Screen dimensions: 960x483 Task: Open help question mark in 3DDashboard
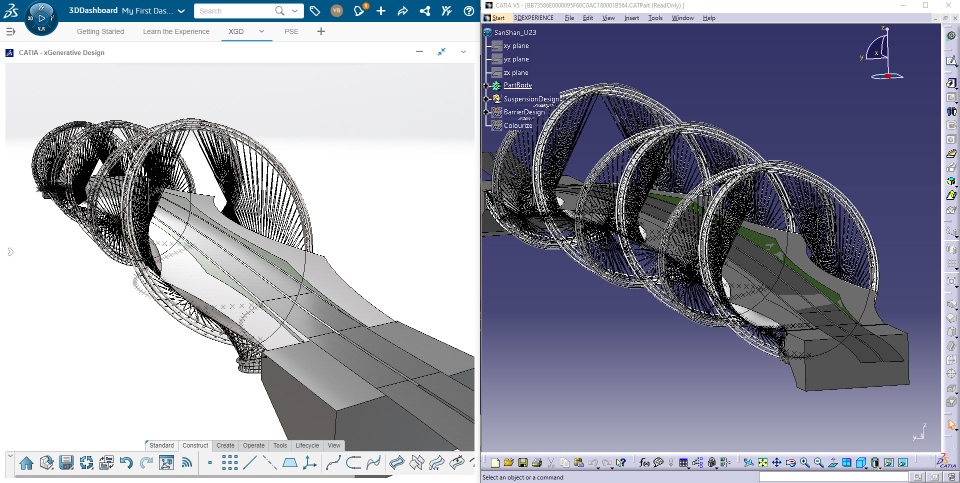click(469, 10)
